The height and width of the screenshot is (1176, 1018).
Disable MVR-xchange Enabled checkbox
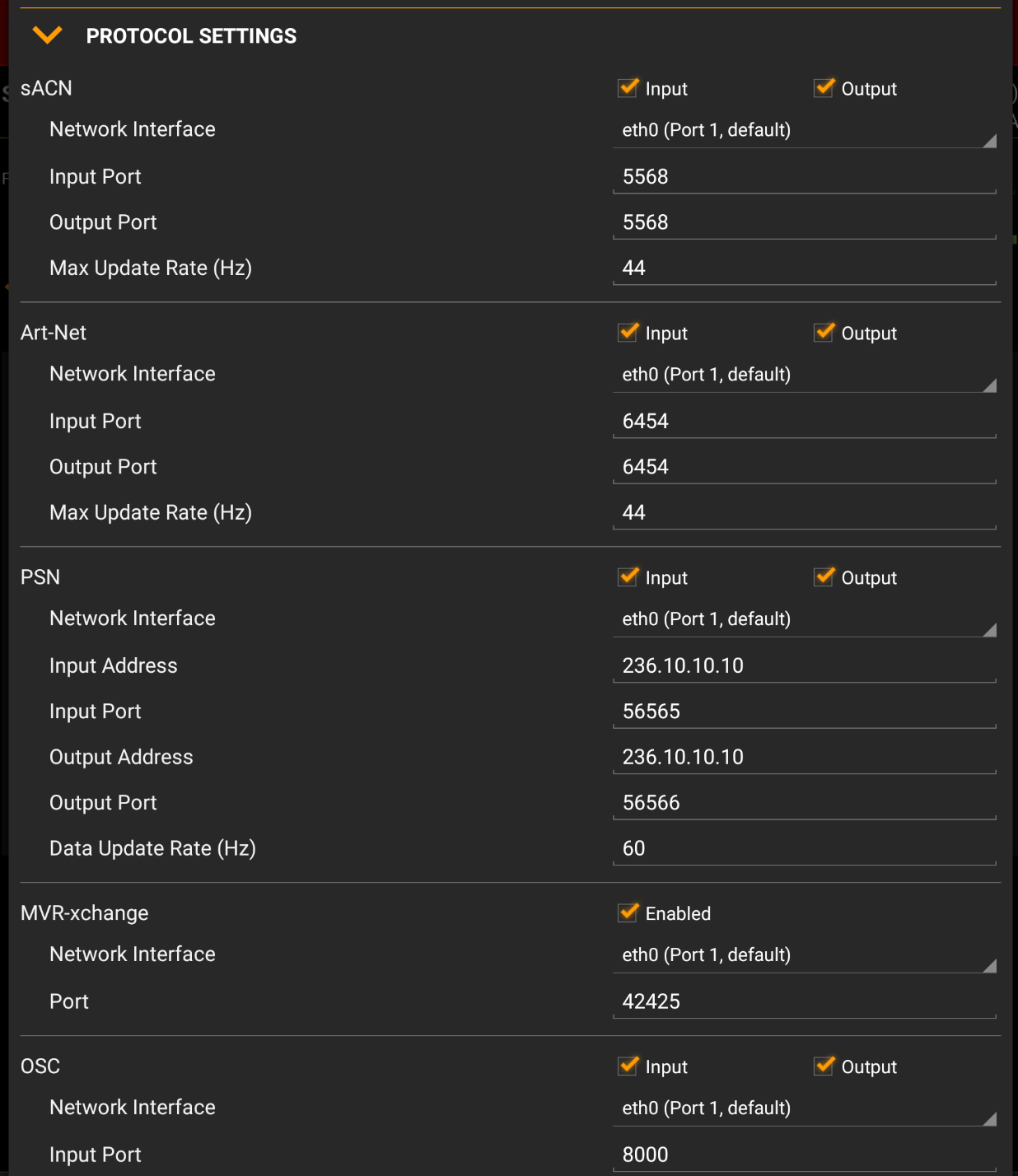point(628,912)
